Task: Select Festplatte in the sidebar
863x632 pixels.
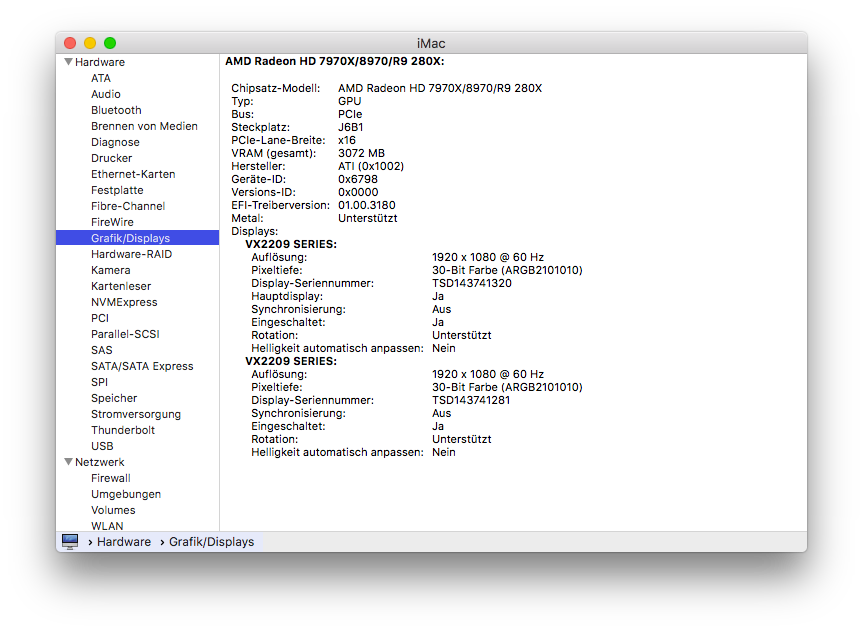Action: click(117, 190)
